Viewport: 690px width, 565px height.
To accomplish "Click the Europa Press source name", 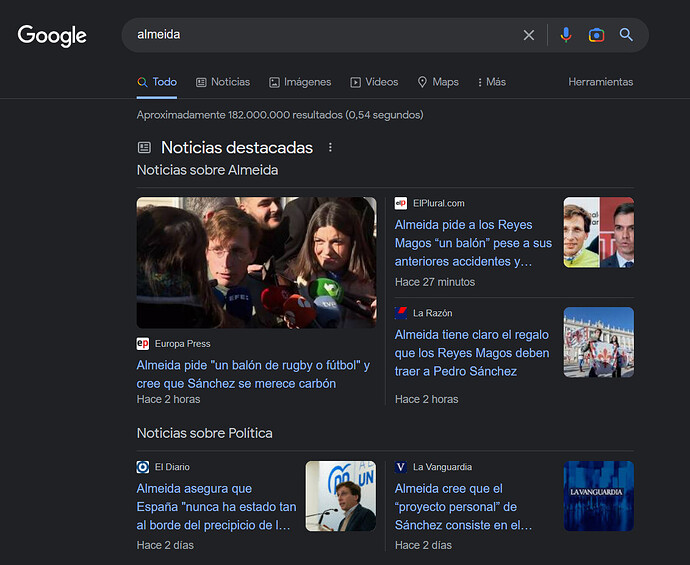I will coord(183,344).
